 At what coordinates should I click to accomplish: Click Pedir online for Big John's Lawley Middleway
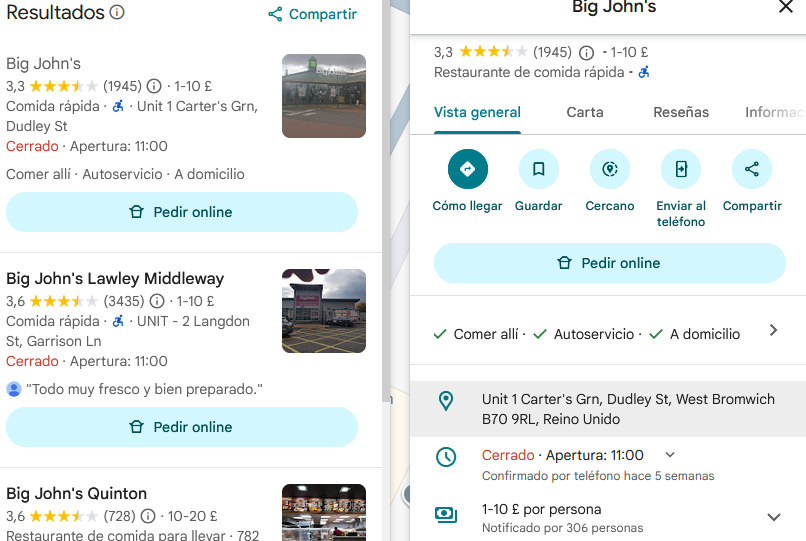[x=181, y=427]
